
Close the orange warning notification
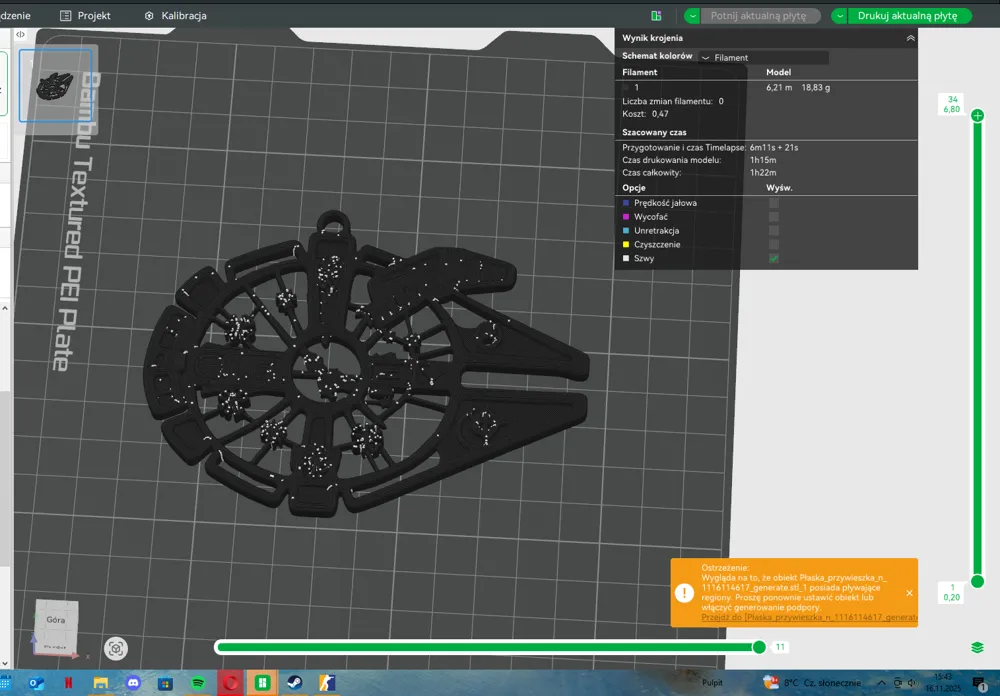tap(909, 593)
